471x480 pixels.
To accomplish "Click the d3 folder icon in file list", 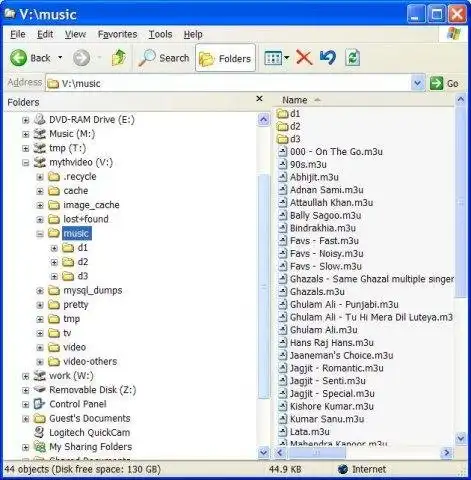I will click(282, 139).
